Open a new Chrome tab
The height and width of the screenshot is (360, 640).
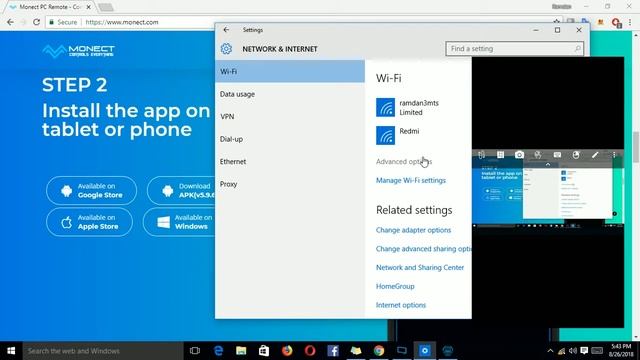pyautogui.click(x=105, y=7)
